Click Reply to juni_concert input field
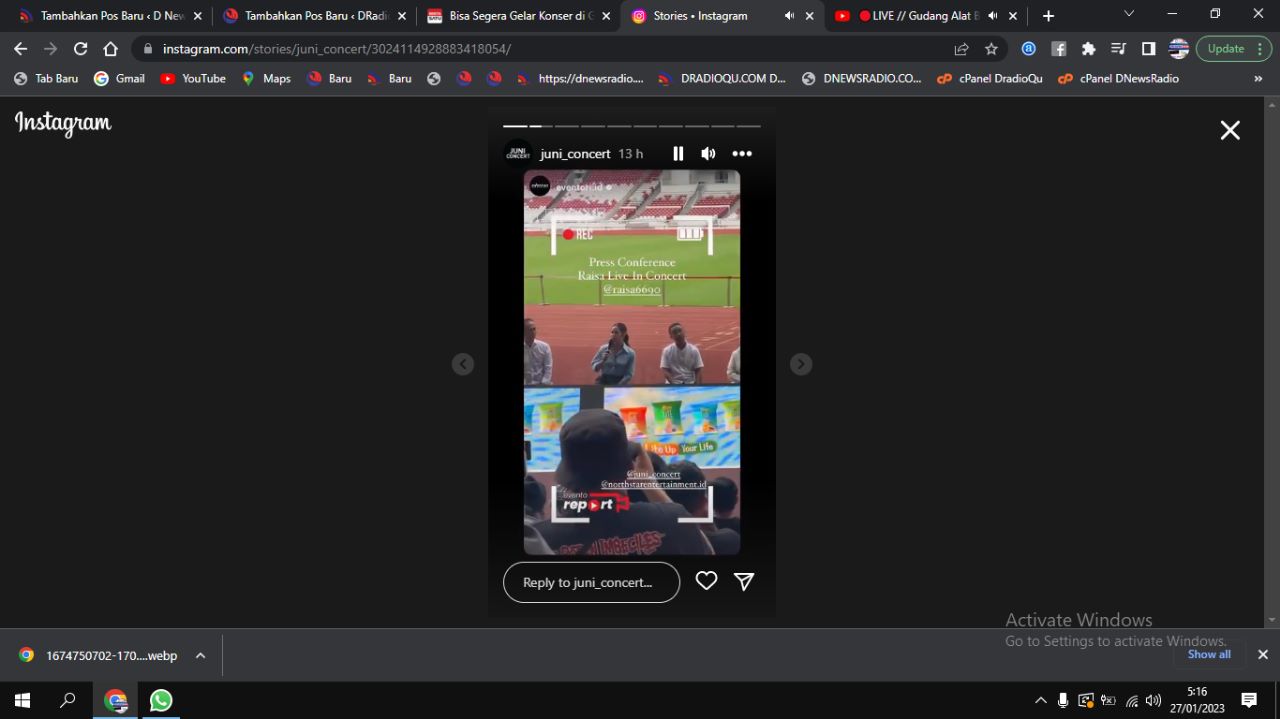This screenshot has width=1280, height=719. [591, 582]
